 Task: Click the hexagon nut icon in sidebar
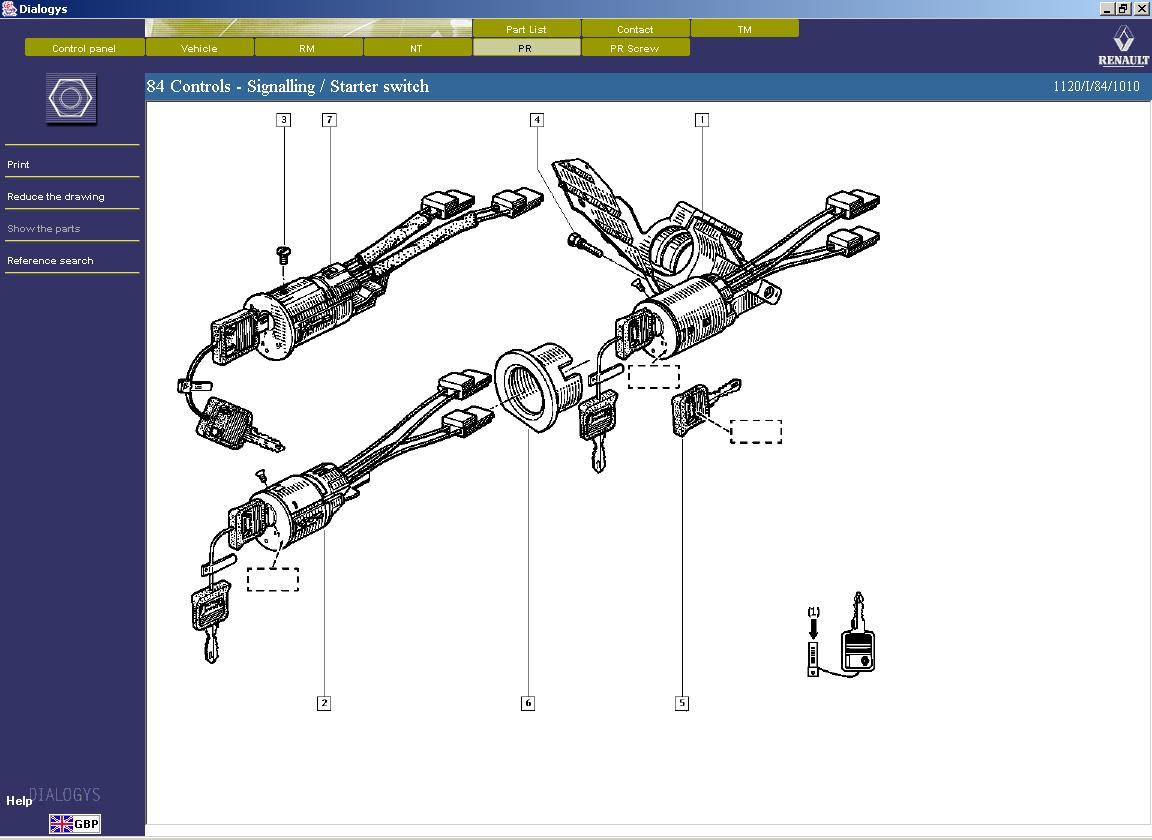(x=71, y=98)
